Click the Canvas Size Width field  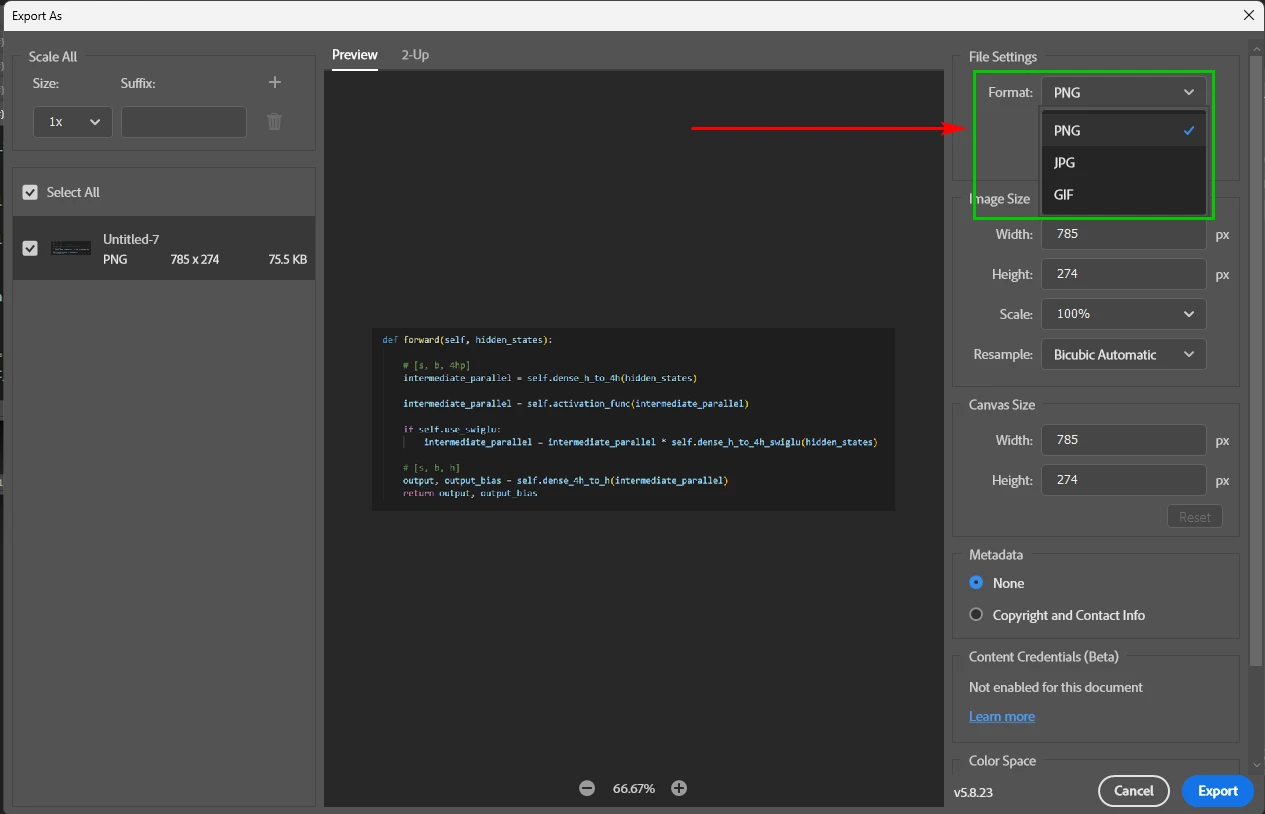(x=1124, y=440)
